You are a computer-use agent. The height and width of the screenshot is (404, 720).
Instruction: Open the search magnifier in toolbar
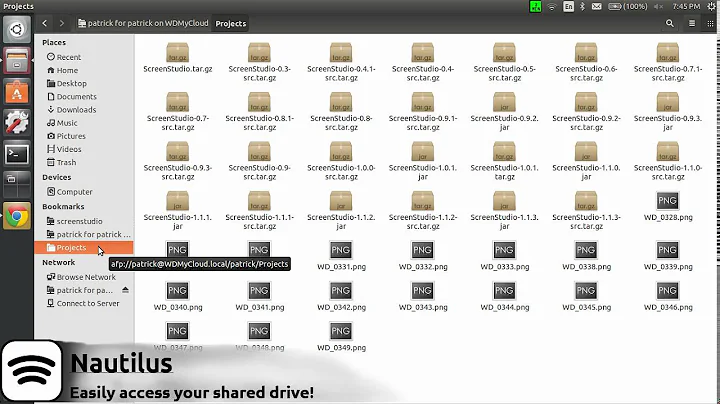pos(669,23)
